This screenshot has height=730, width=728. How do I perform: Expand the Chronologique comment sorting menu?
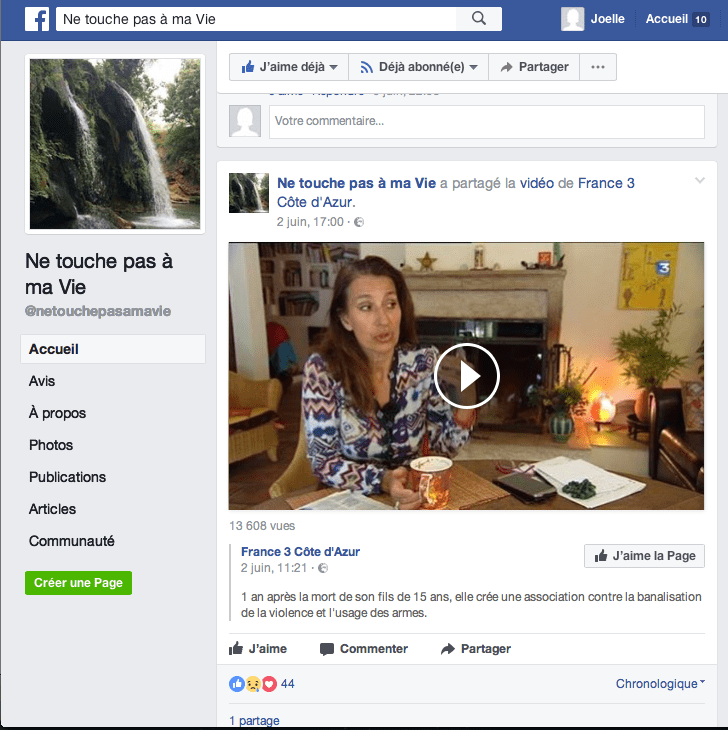coord(660,684)
